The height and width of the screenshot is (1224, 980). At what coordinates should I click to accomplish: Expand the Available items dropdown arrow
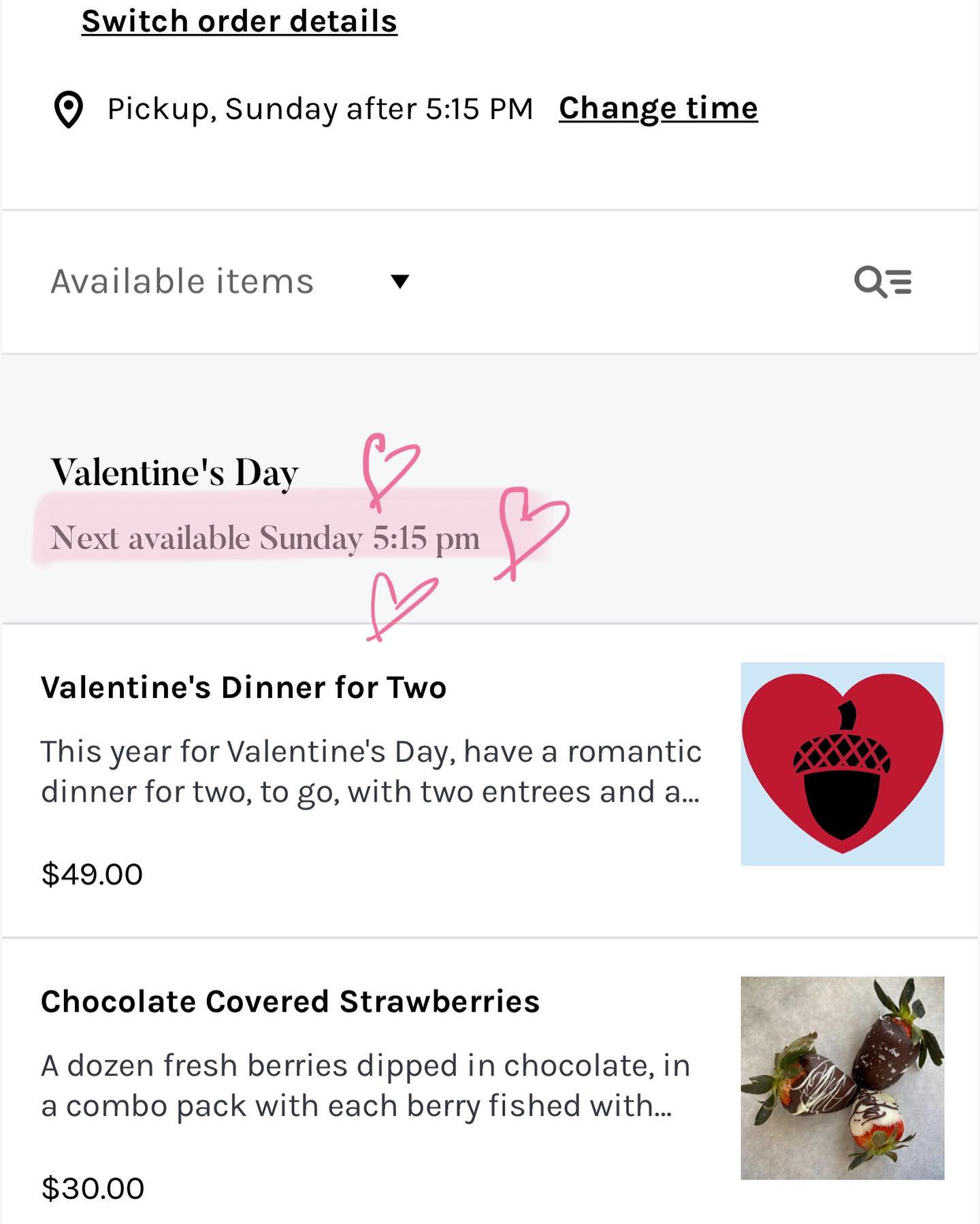400,281
